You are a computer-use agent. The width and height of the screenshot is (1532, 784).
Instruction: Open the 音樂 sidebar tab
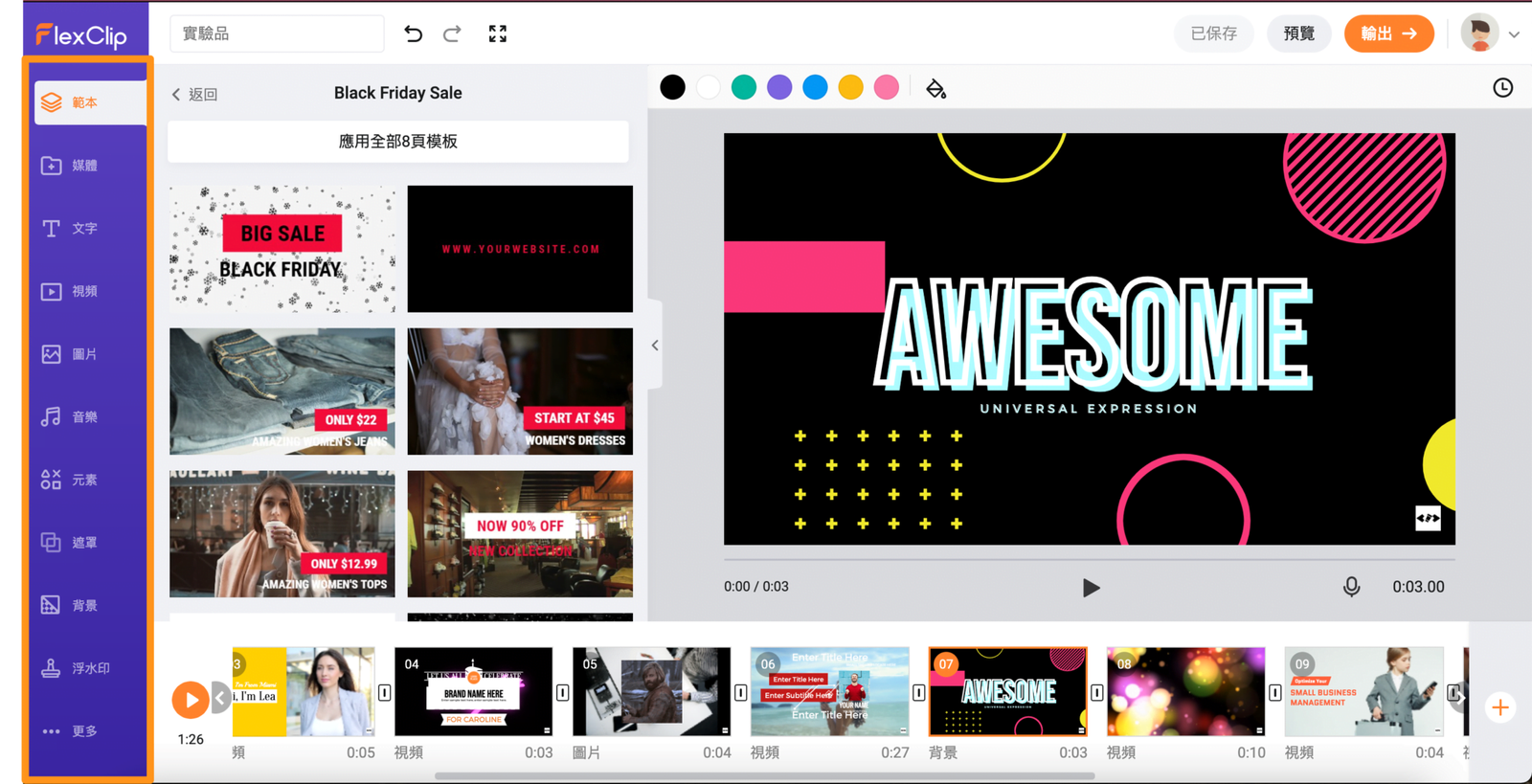71,417
